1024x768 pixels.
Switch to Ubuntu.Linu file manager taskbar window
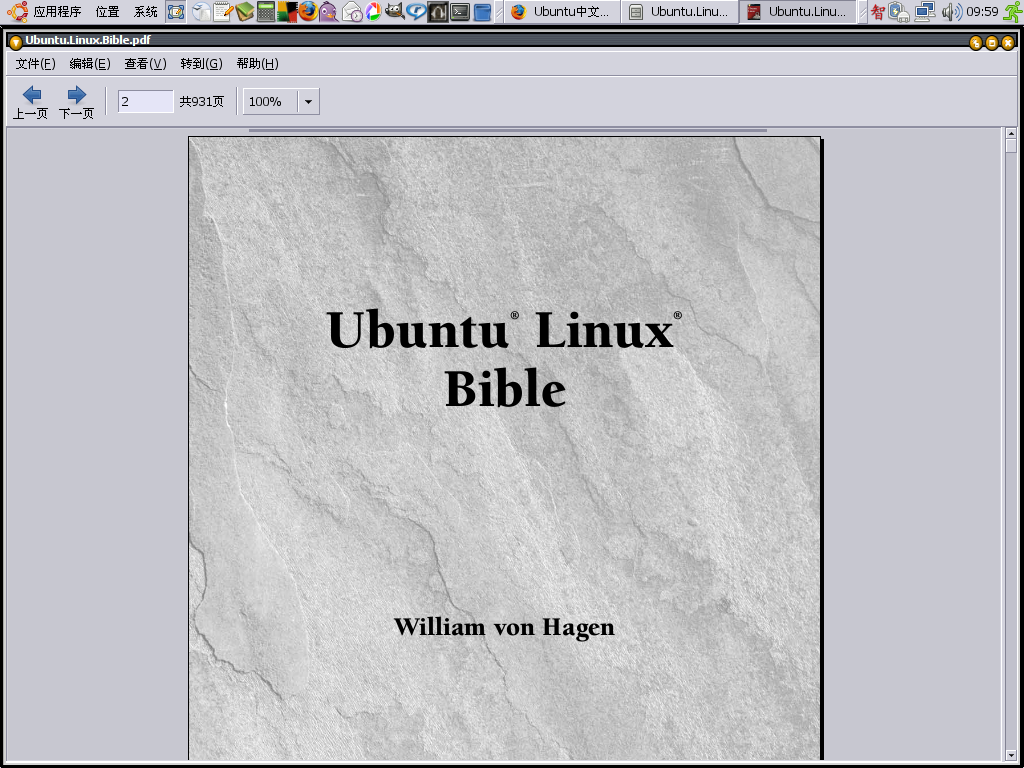(680, 11)
